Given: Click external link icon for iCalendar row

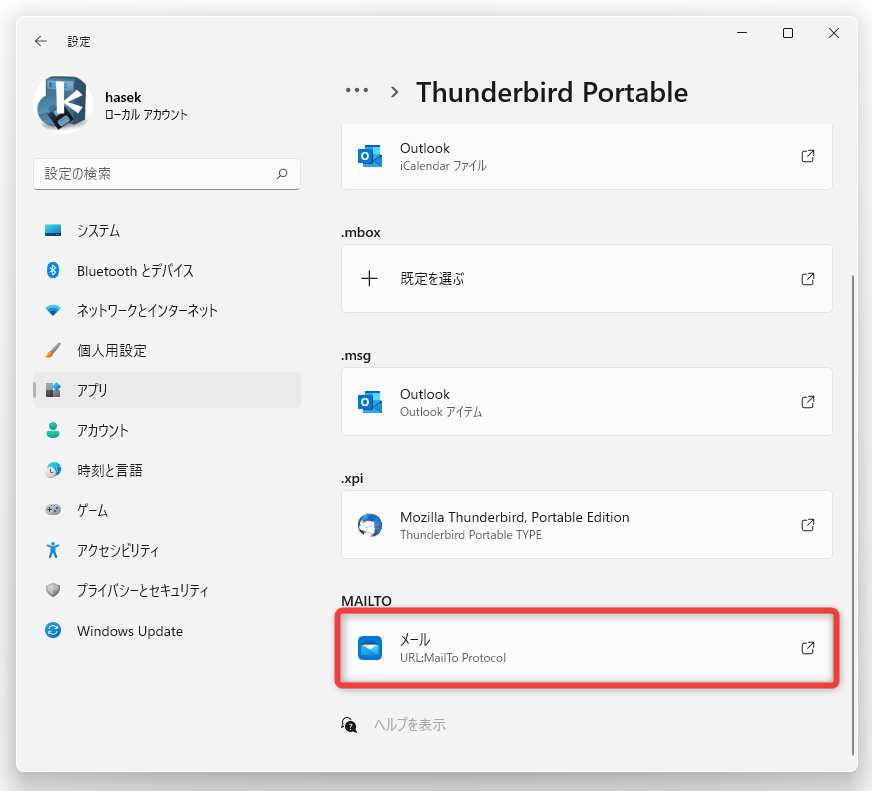Looking at the screenshot, I should tap(807, 156).
